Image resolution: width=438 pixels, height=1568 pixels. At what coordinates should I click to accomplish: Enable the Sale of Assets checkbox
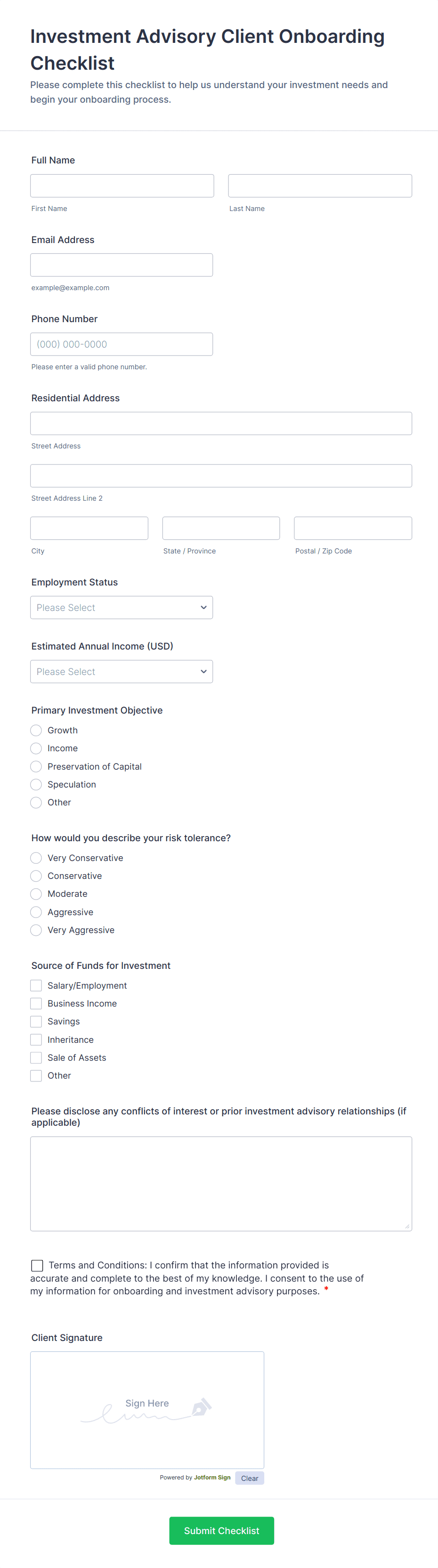[37, 1058]
